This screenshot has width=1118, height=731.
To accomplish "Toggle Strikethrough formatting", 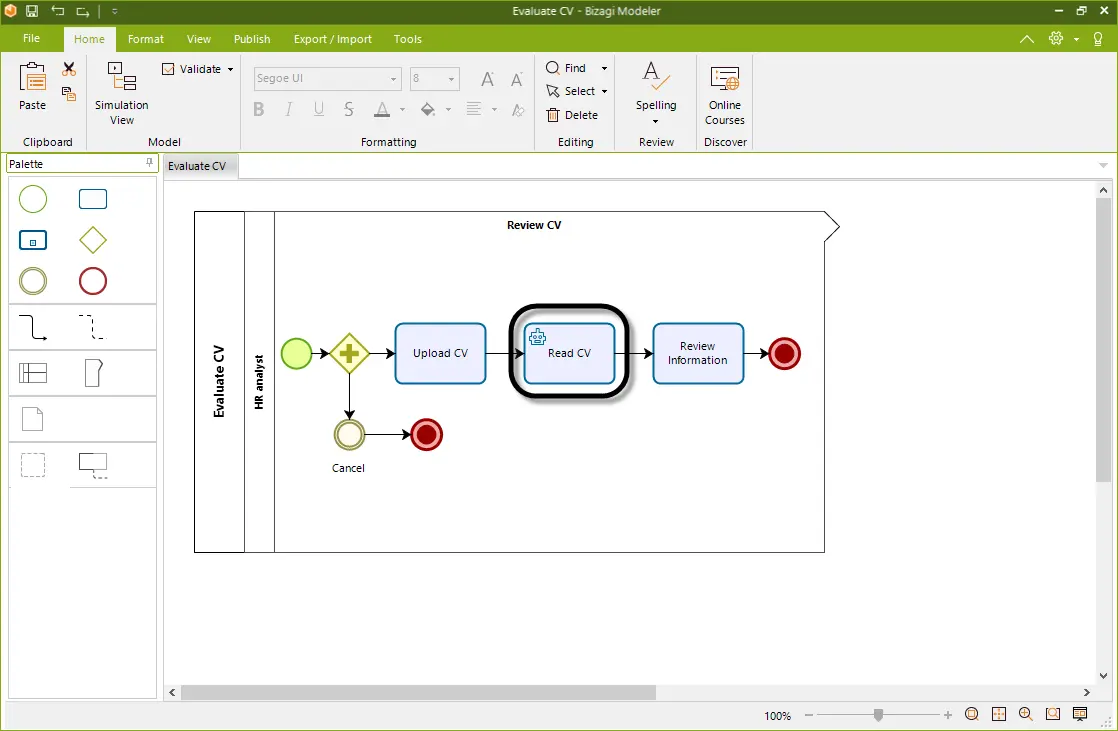I will [x=349, y=109].
